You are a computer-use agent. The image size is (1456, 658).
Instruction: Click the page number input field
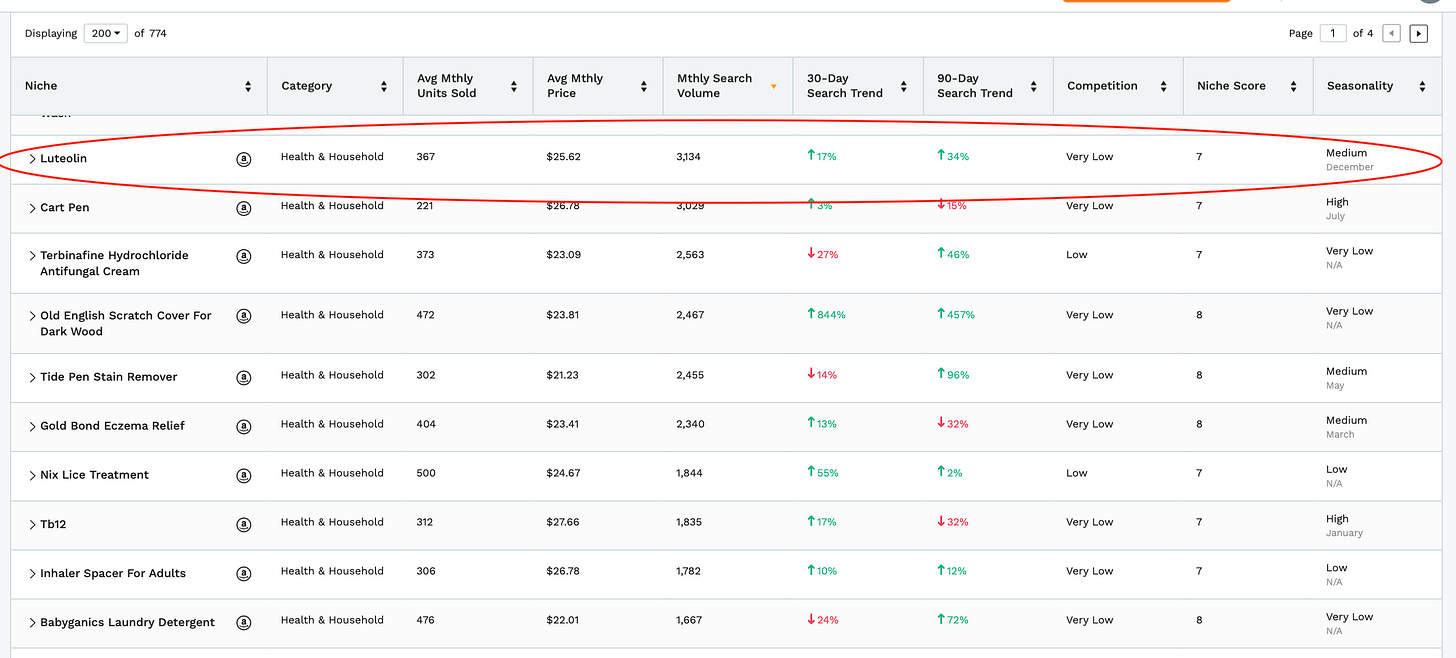(1333, 33)
